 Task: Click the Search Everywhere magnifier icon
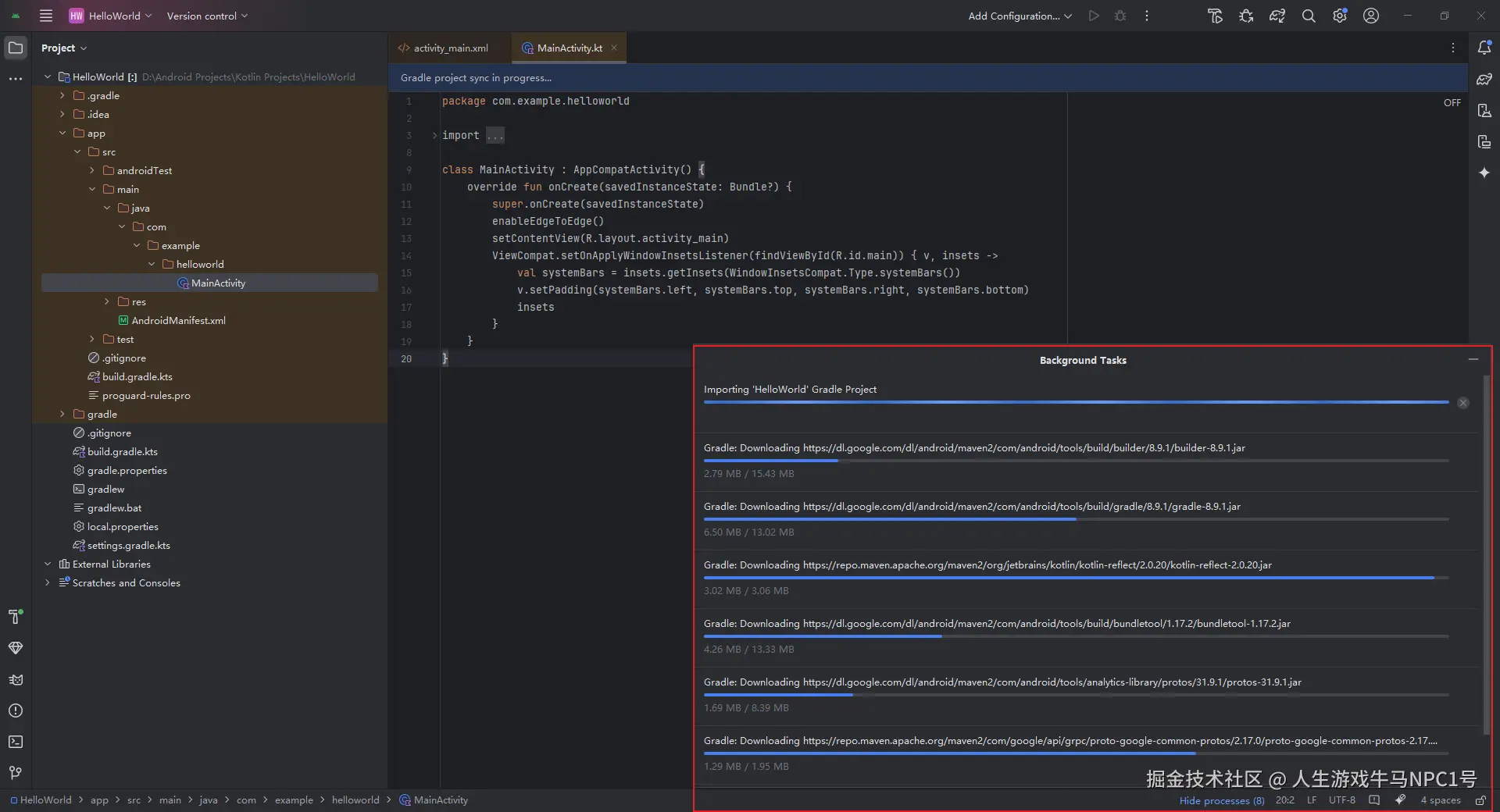[1309, 16]
